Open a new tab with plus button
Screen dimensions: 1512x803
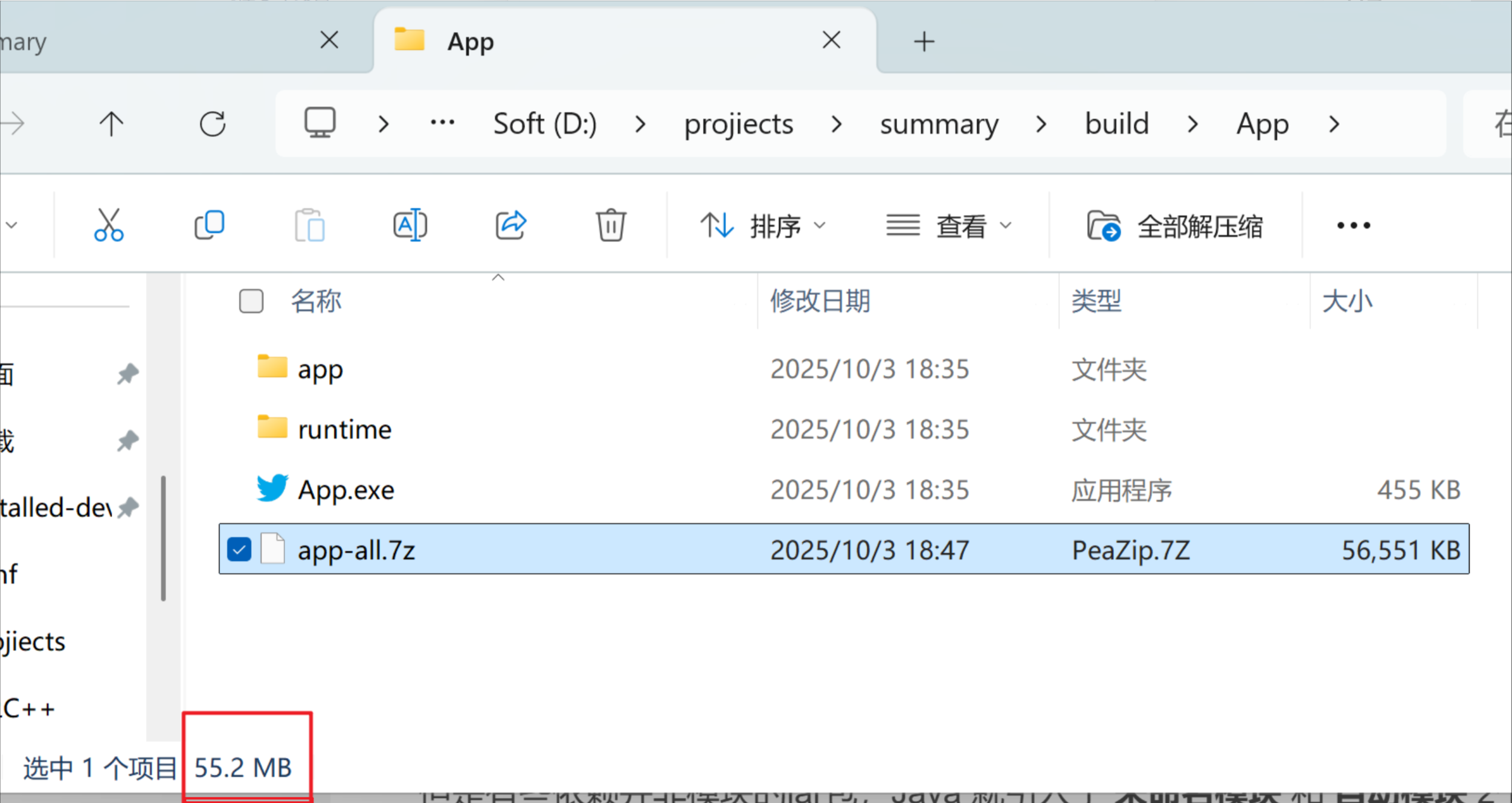coord(924,42)
